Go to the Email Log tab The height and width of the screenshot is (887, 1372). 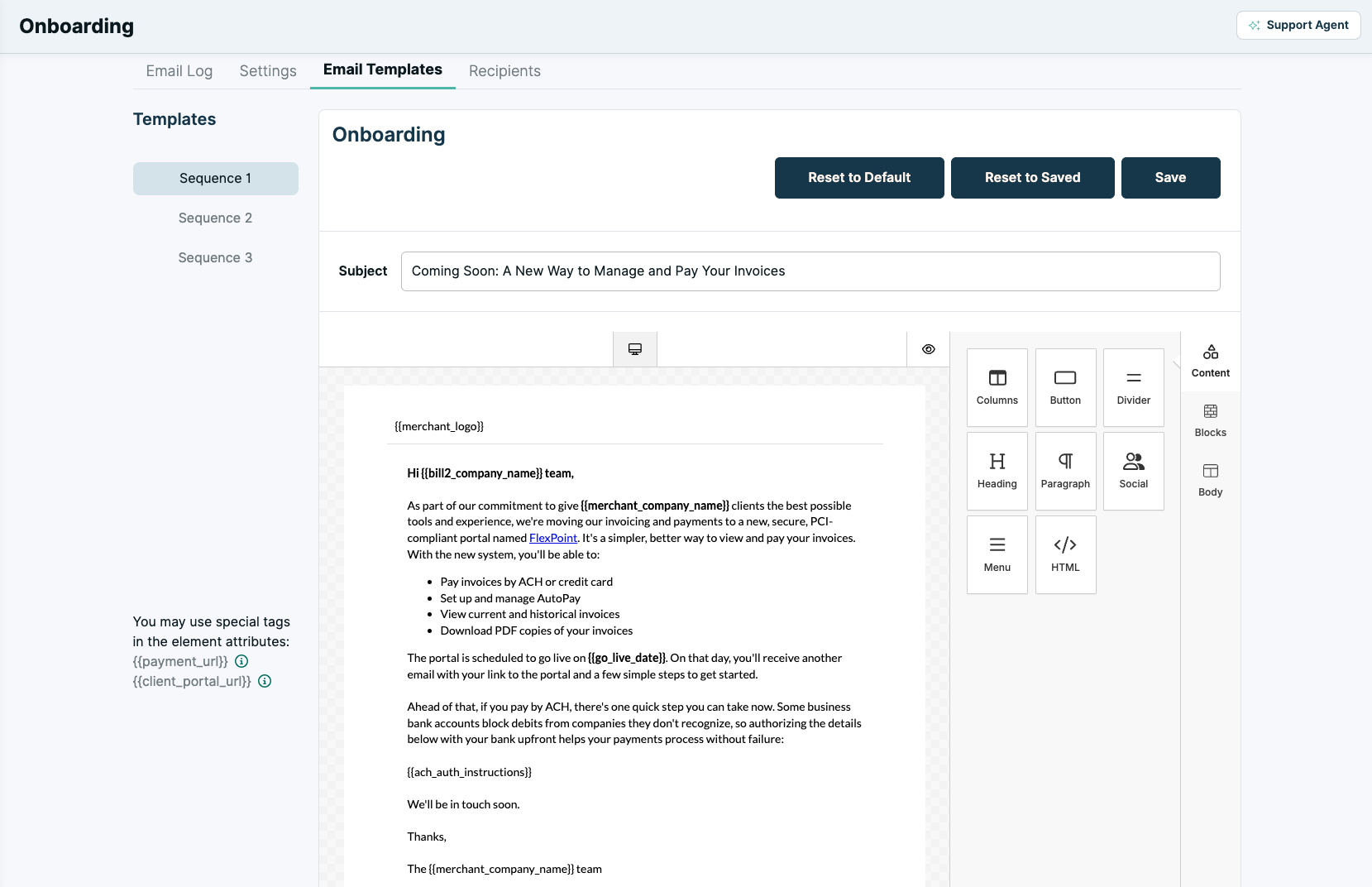click(179, 71)
